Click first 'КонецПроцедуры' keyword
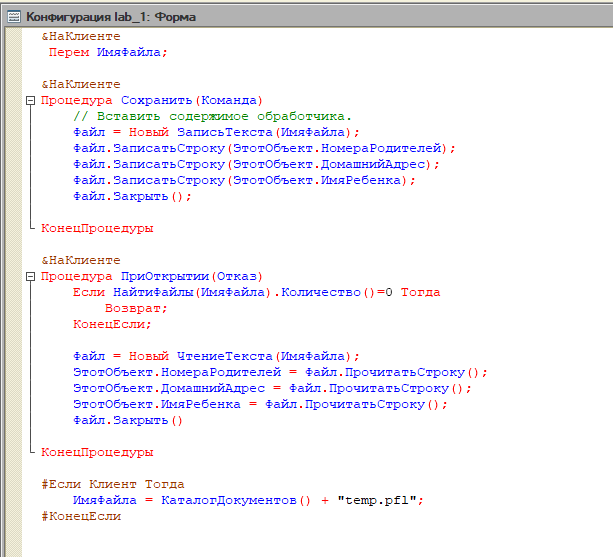Screen dimensions: 613x557 pyautogui.click(x=97, y=228)
